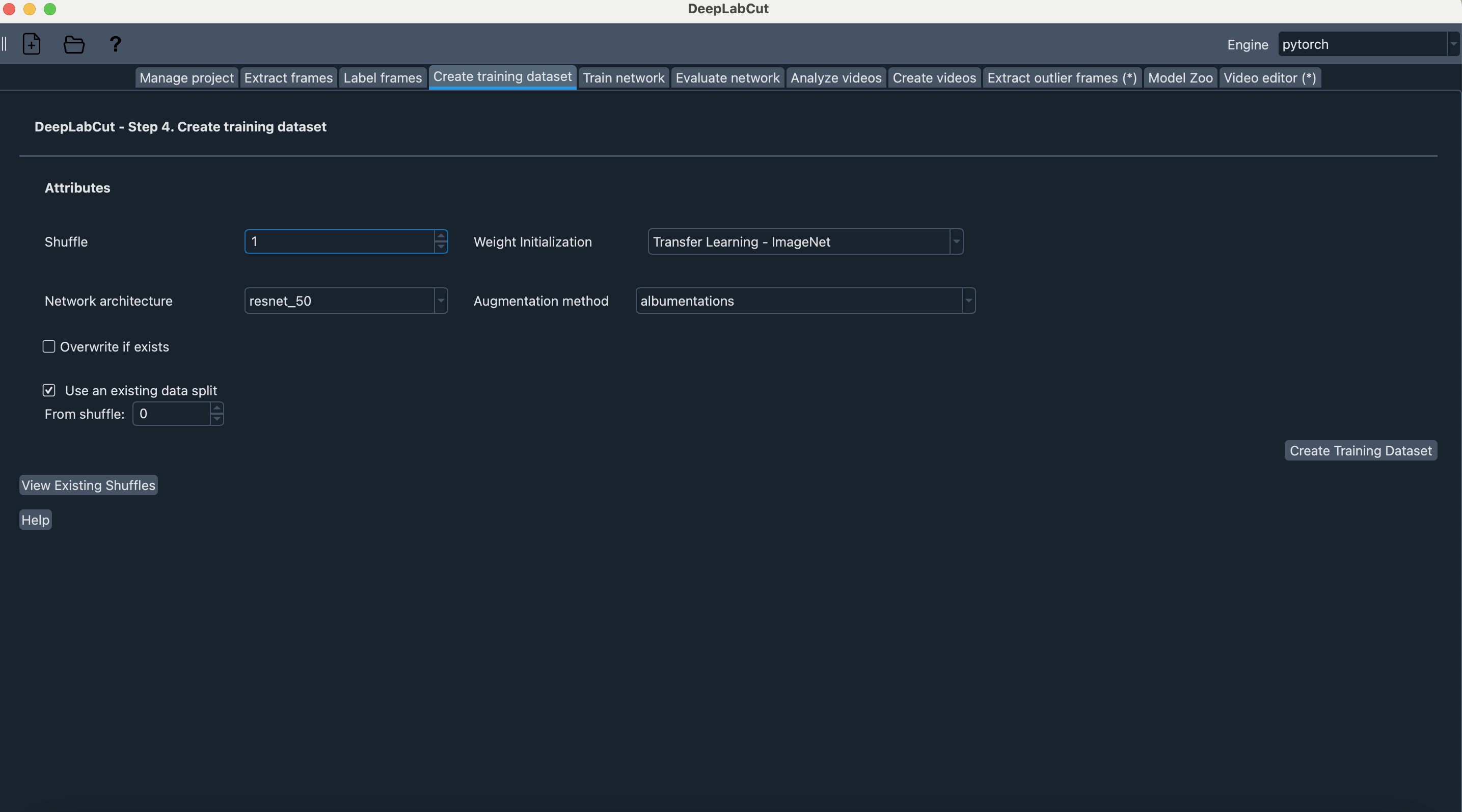Open the Engine pytorch dropdown

[1368, 44]
